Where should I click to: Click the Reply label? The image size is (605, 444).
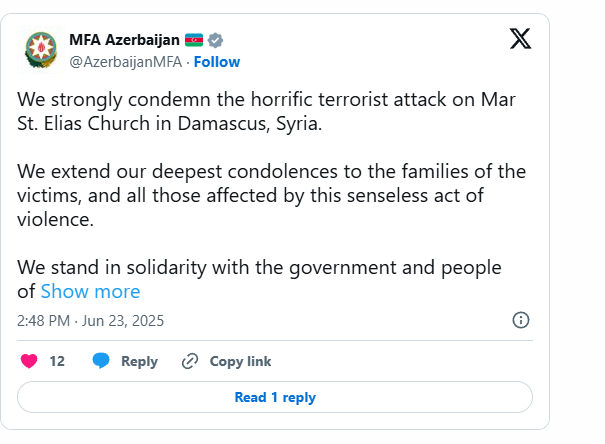[139, 361]
